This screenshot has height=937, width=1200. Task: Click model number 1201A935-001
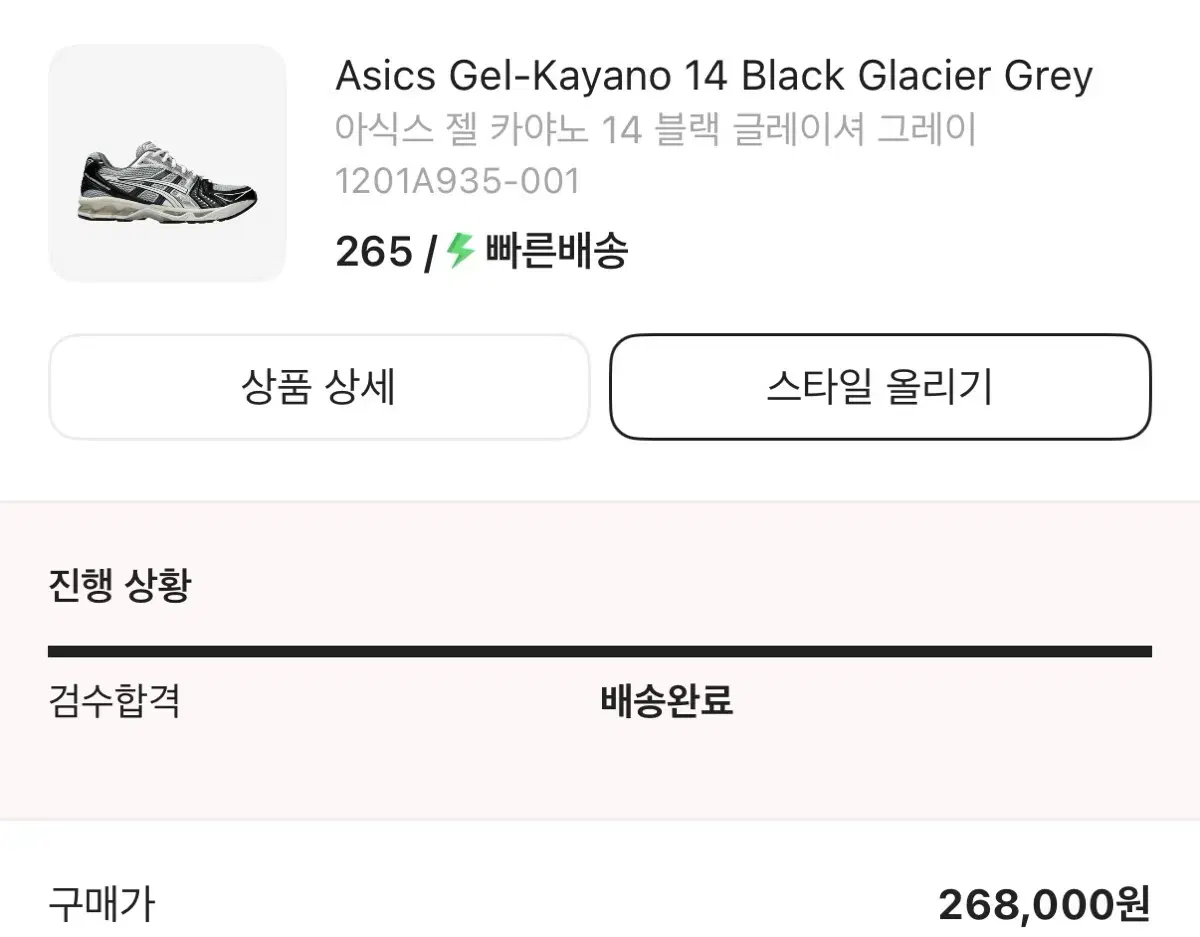pyautogui.click(x=457, y=181)
